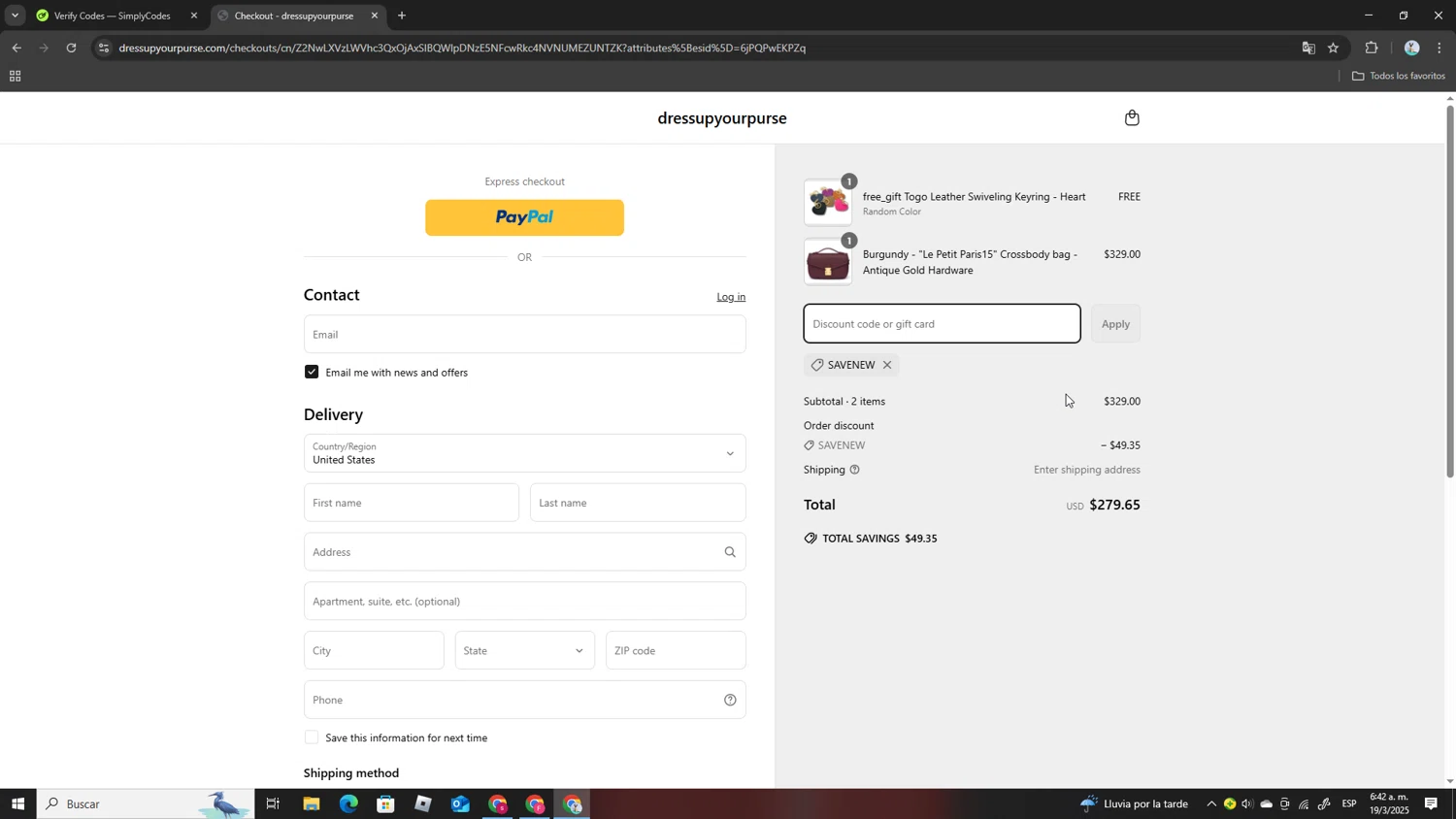1456x819 pixels.
Task: Check Save this information for next time
Action: pyautogui.click(x=312, y=737)
